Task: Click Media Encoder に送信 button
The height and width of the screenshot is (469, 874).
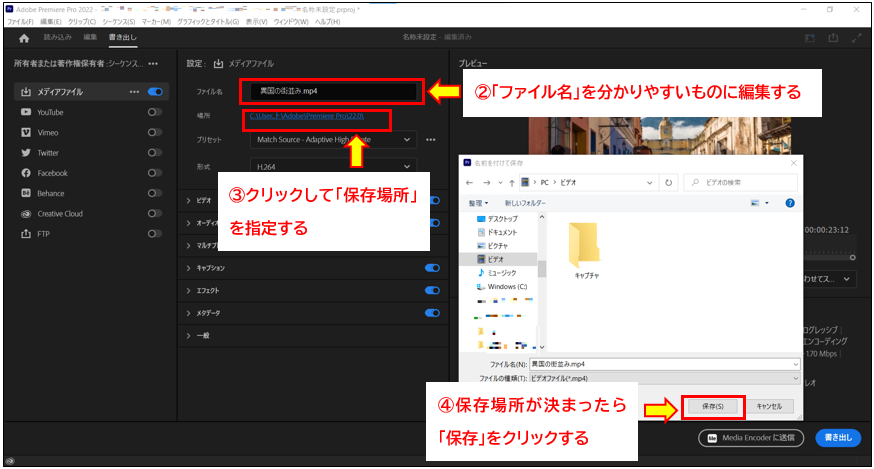Action: 751,438
